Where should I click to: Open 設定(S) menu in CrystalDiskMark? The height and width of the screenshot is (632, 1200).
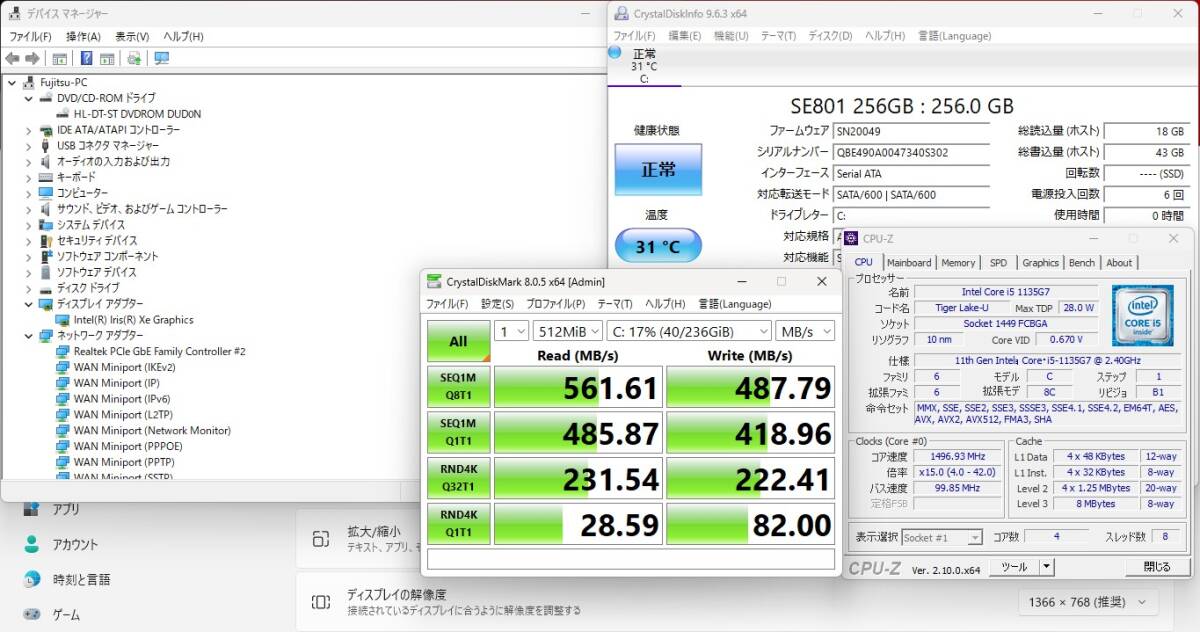pyautogui.click(x=497, y=304)
